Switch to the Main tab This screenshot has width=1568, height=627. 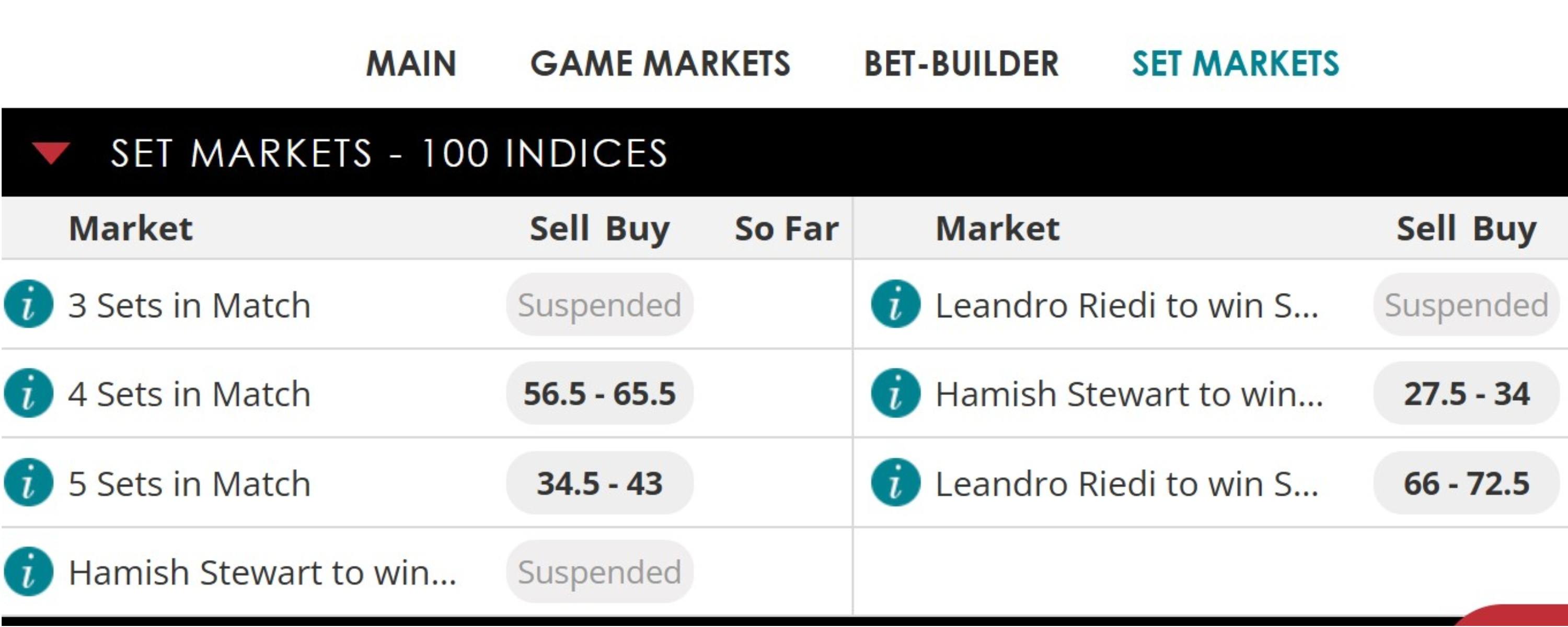click(411, 63)
